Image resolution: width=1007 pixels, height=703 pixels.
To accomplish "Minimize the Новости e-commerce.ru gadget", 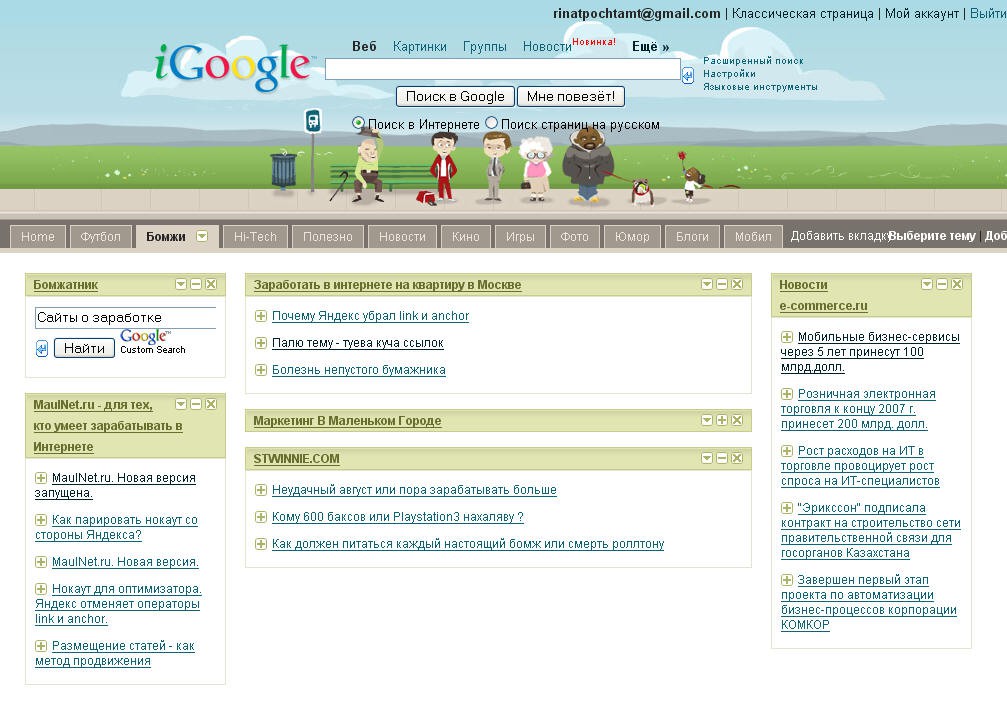I will (941, 284).
